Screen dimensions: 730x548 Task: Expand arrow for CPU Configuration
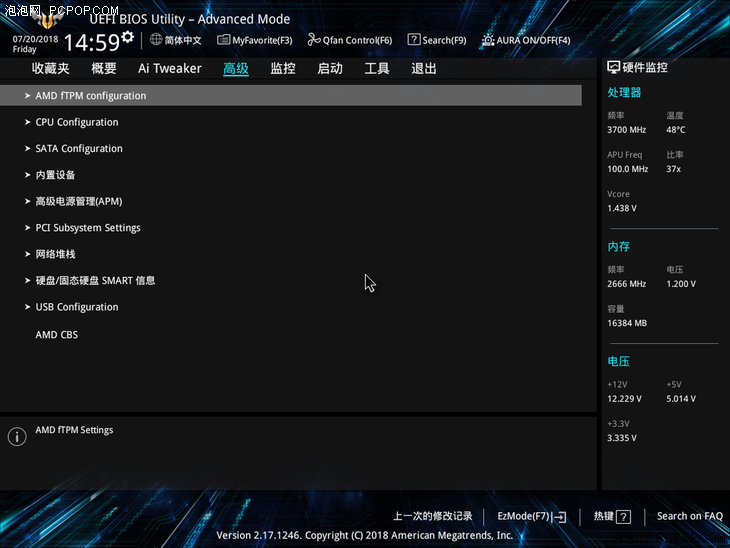click(x=27, y=122)
